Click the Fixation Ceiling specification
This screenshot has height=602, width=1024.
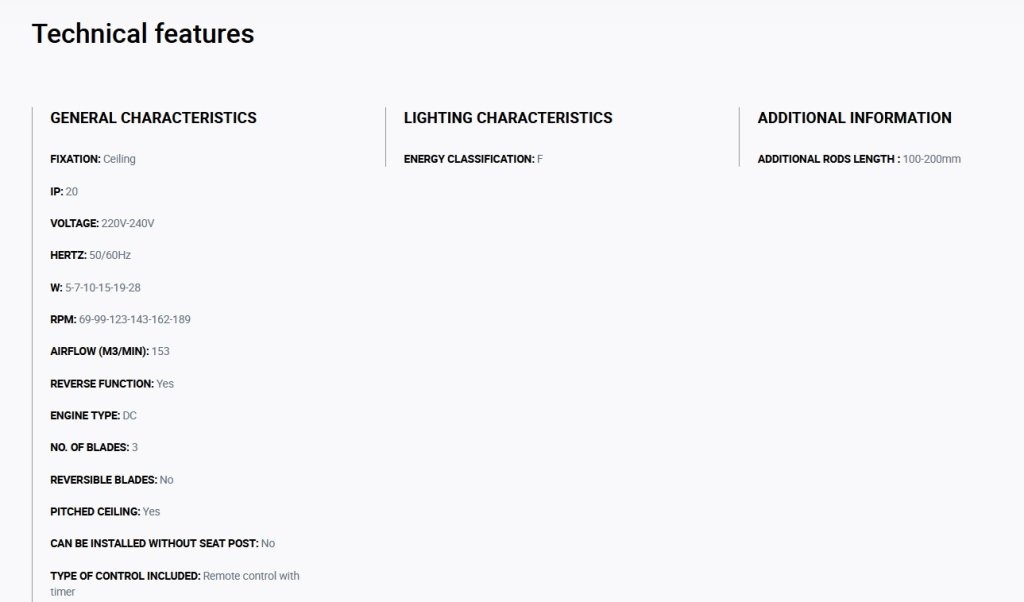(93, 159)
